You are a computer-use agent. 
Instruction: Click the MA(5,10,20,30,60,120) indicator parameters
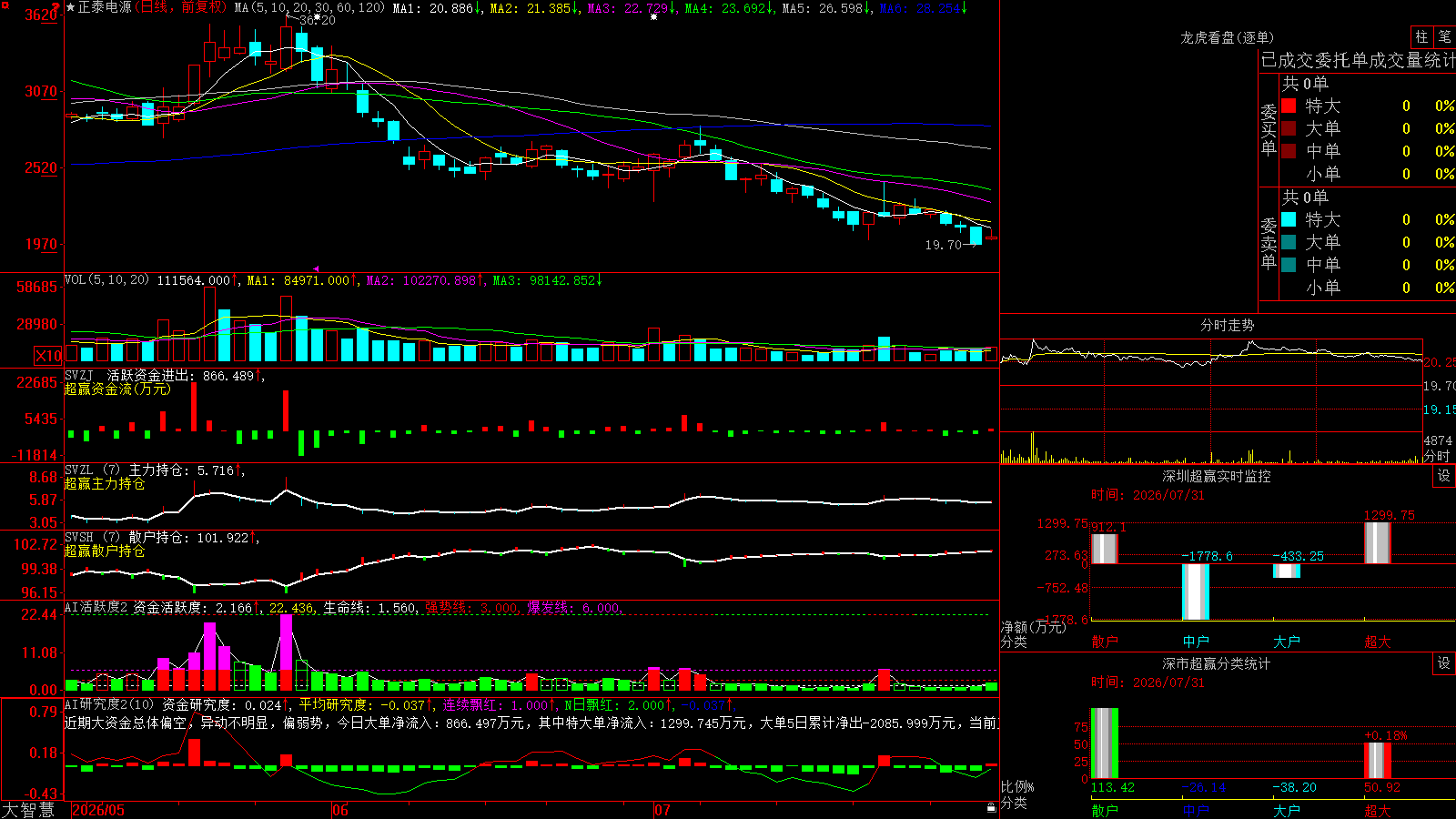pos(309,7)
